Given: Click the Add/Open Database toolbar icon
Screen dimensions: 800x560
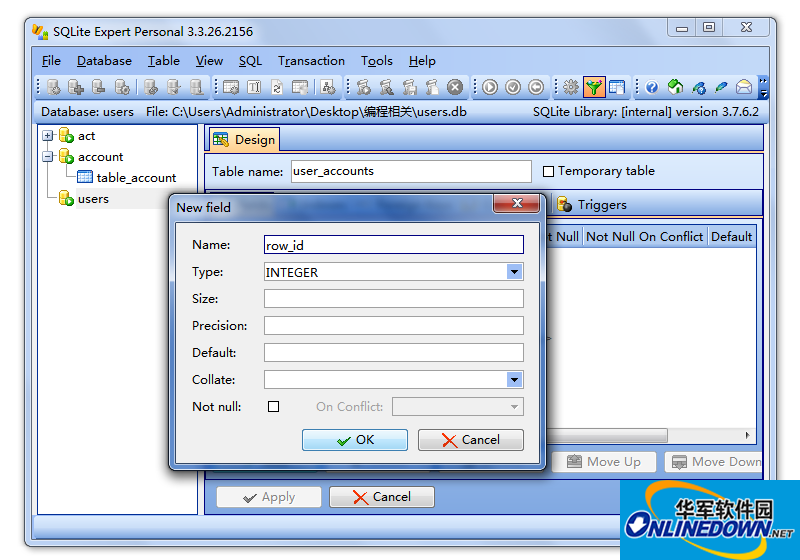Looking at the screenshot, I should click(x=76, y=87).
